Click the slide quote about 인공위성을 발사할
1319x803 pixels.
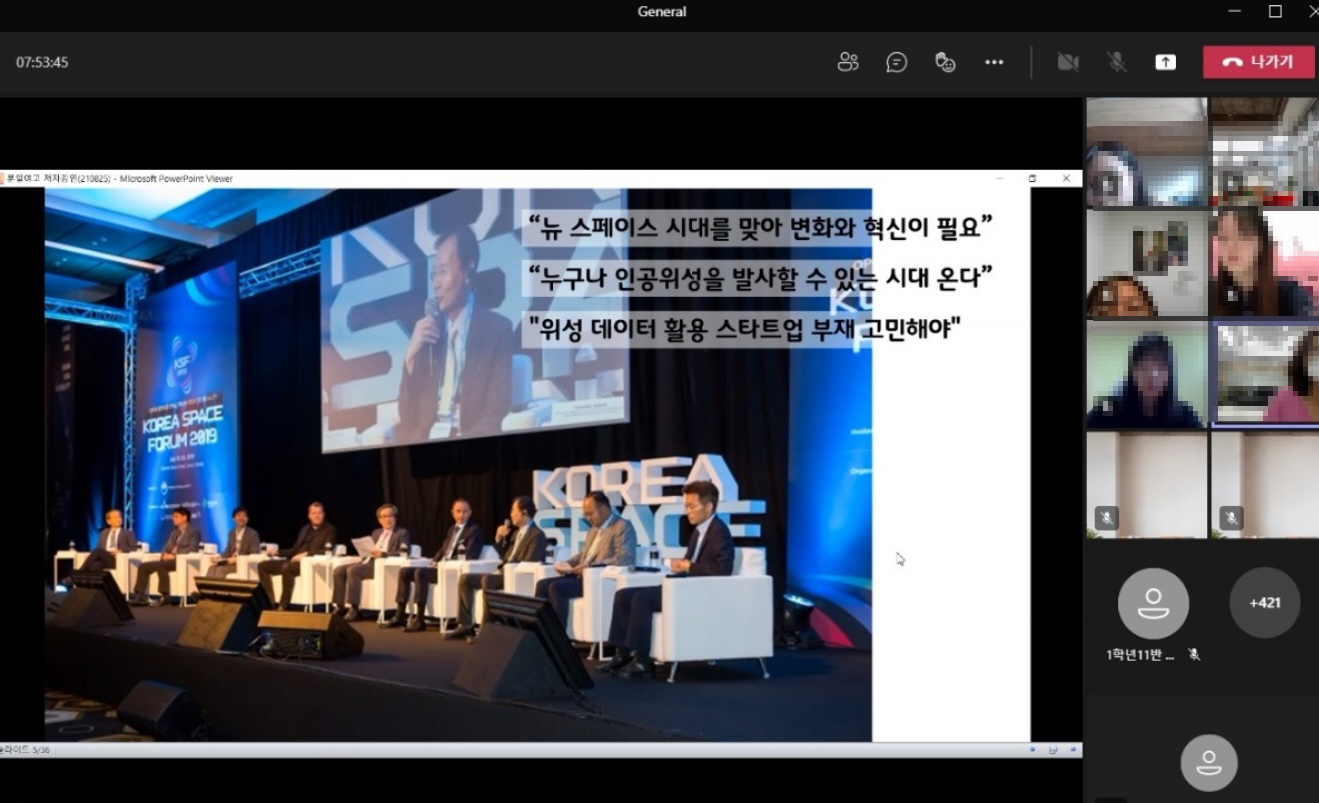(x=758, y=278)
